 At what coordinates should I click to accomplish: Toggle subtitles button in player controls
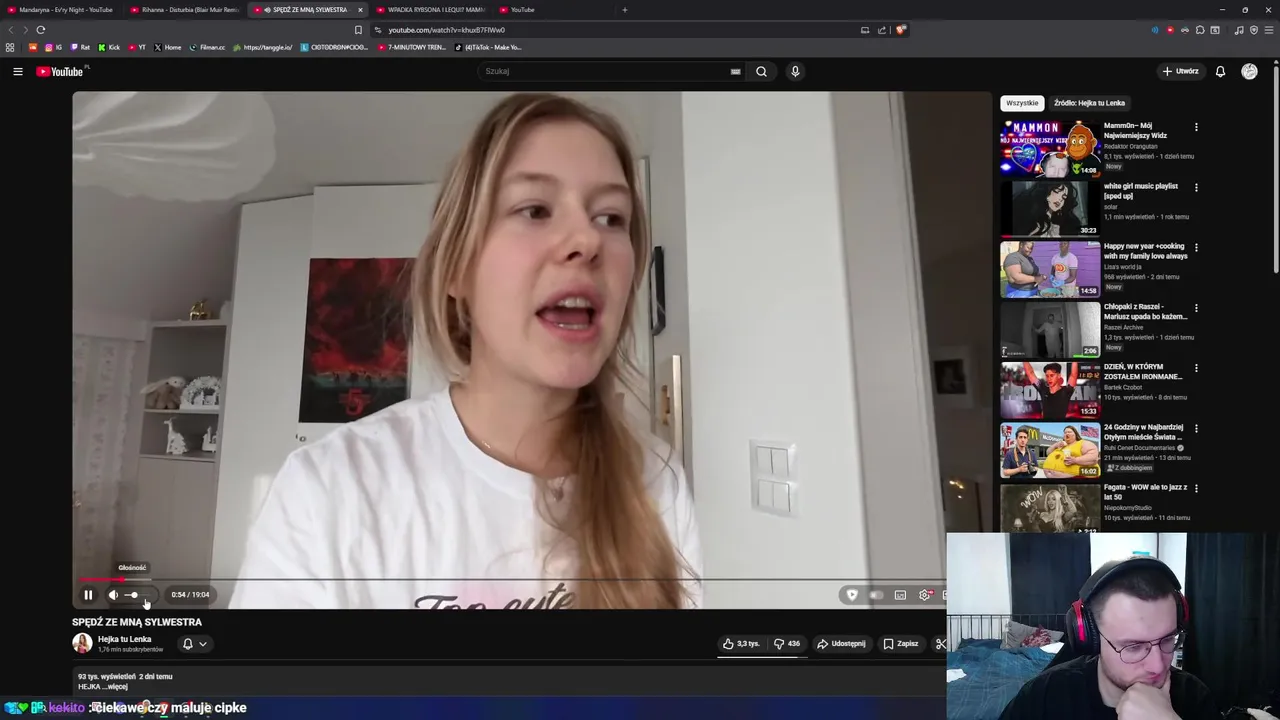pyautogui.click(x=900, y=595)
